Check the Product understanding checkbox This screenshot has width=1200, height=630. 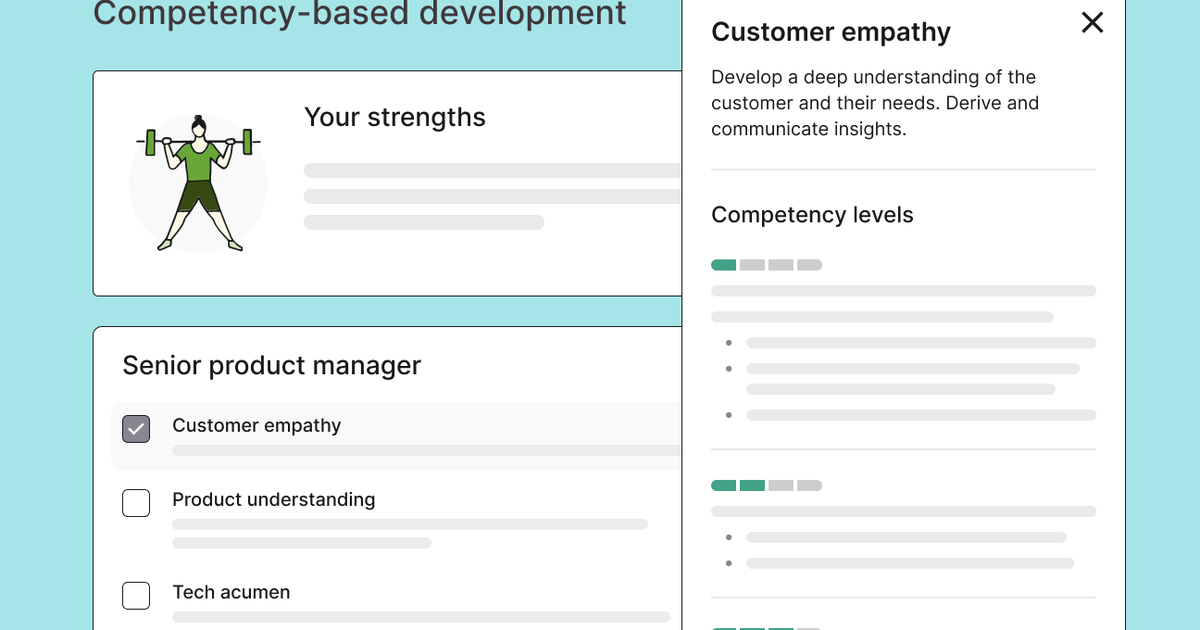pos(136,503)
